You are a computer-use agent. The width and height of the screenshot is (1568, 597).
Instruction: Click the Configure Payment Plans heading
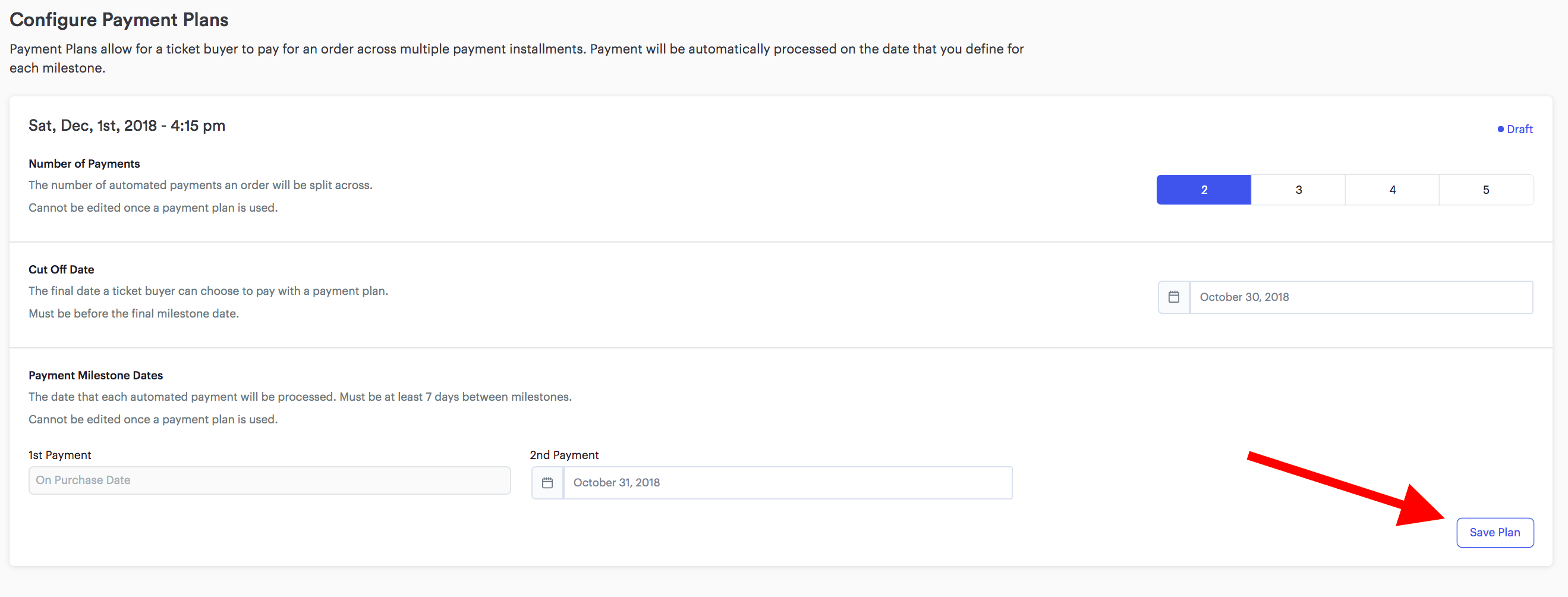[x=119, y=20]
